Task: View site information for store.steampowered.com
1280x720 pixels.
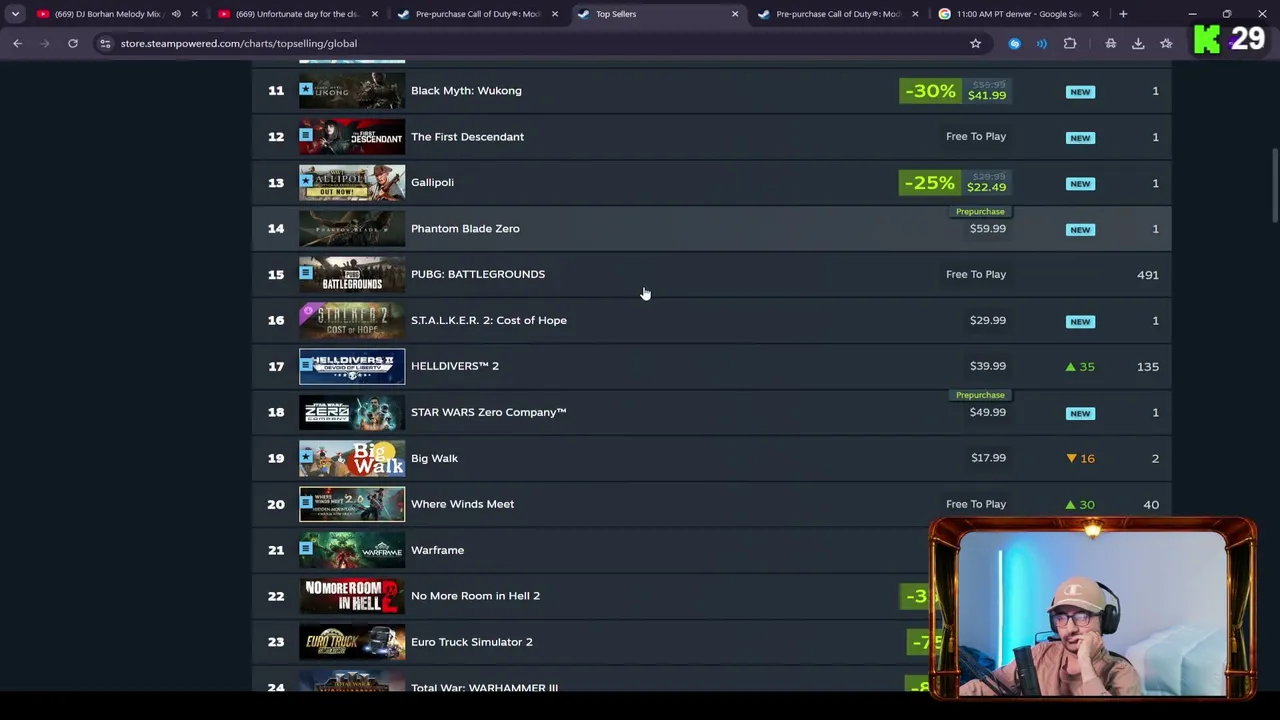Action: [105, 43]
